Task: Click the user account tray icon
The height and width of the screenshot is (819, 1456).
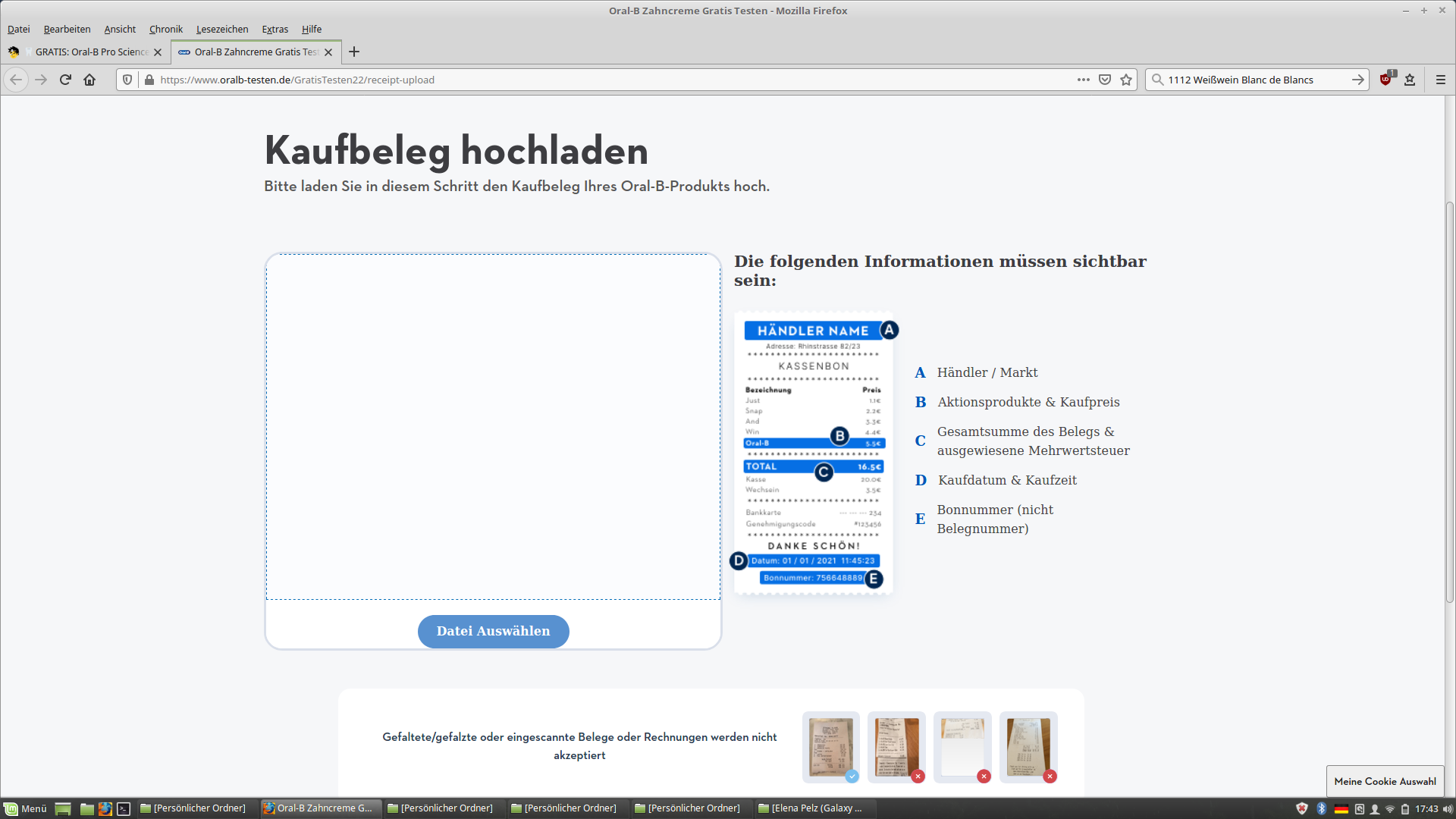Action: [x=1374, y=808]
